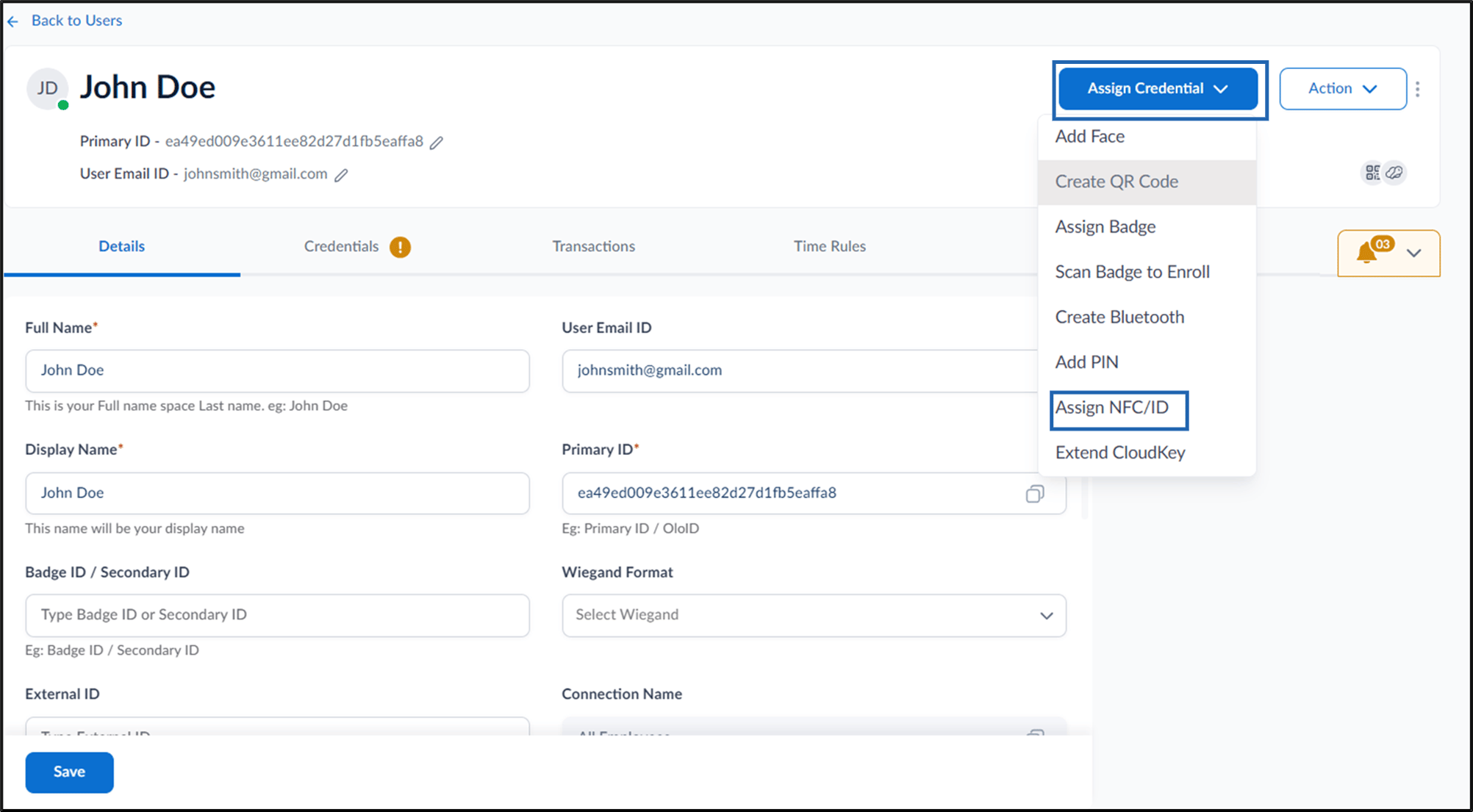This screenshot has height=812, width=1473.
Task: Click the Badge ID / Secondary ID field
Action: [x=277, y=615]
